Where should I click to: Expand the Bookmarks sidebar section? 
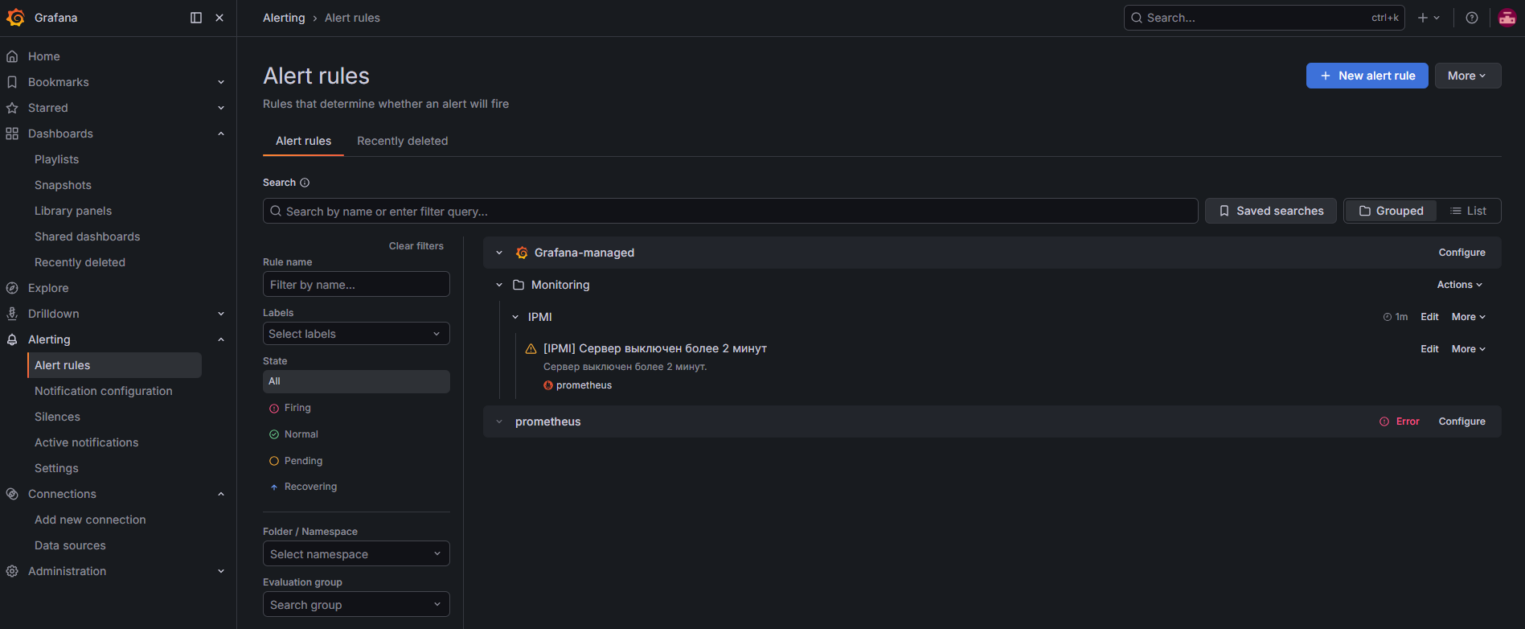click(x=221, y=82)
